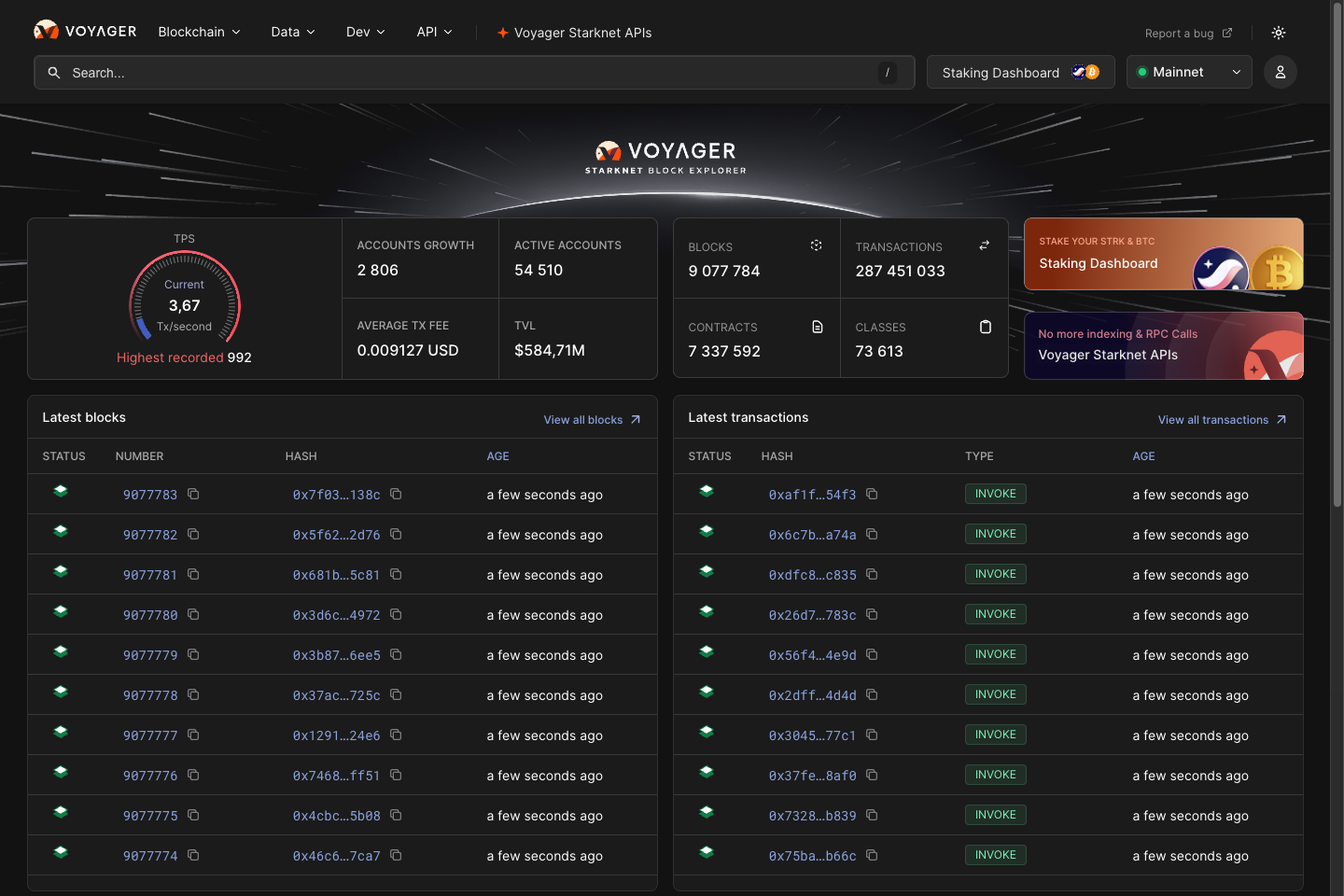The width and height of the screenshot is (1344, 896).
Task: Open the Report a bug link
Action: click(1189, 34)
